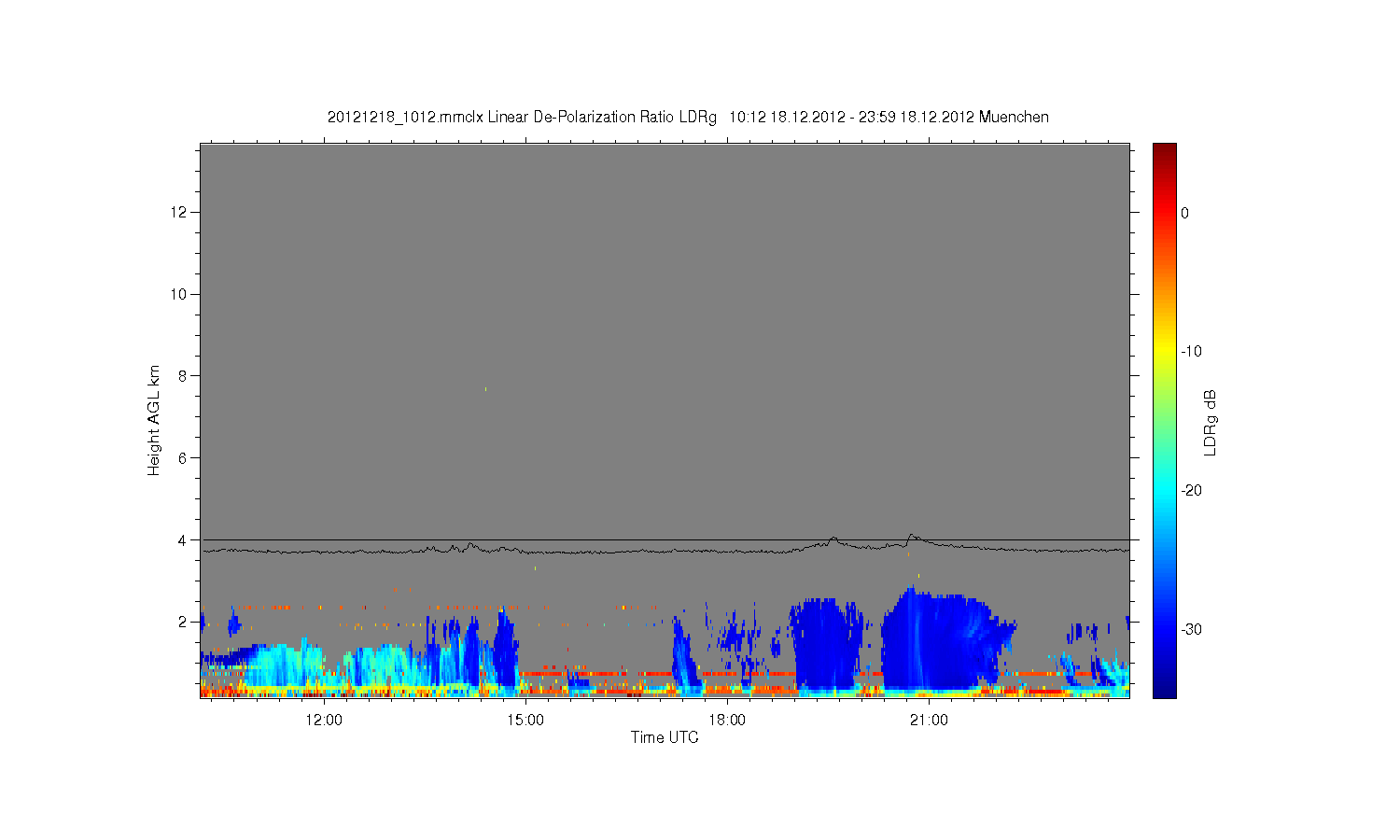This screenshot has height=840, width=1400.
Task: Click the yellow band of the colorbar
Action: pyautogui.click(x=1165, y=352)
